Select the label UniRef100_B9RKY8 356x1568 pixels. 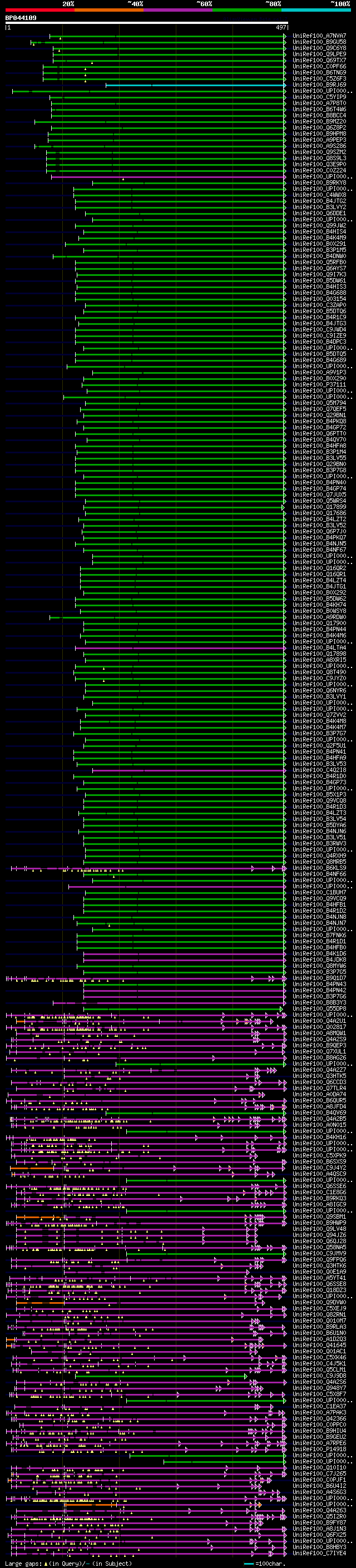[x=319, y=182]
